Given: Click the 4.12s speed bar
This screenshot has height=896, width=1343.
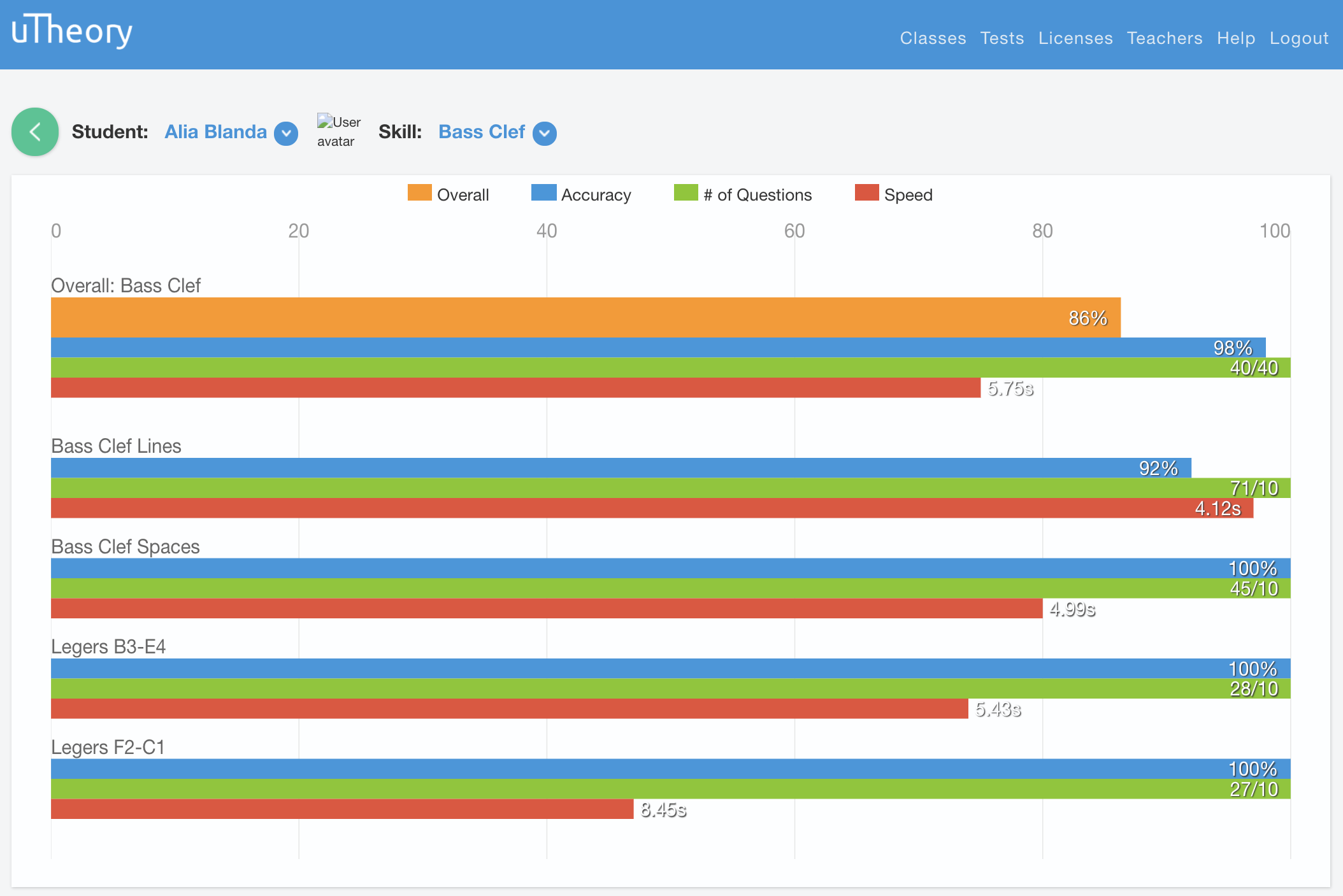Looking at the screenshot, I should click(652, 508).
